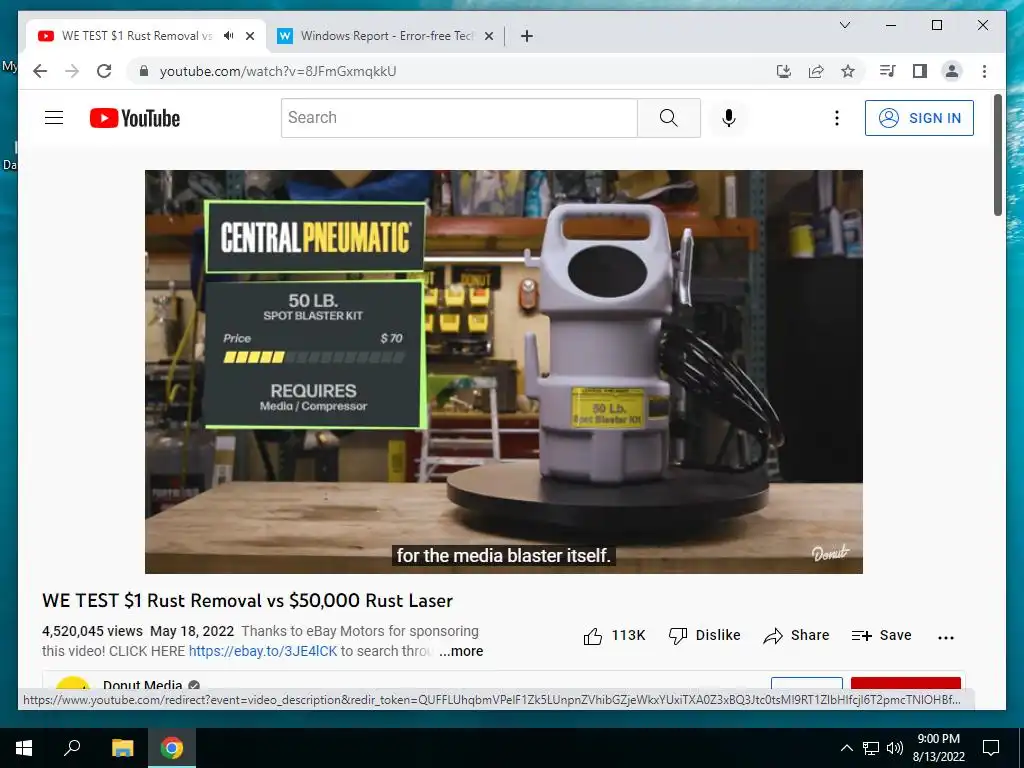Click the video player to pause

click(x=504, y=372)
